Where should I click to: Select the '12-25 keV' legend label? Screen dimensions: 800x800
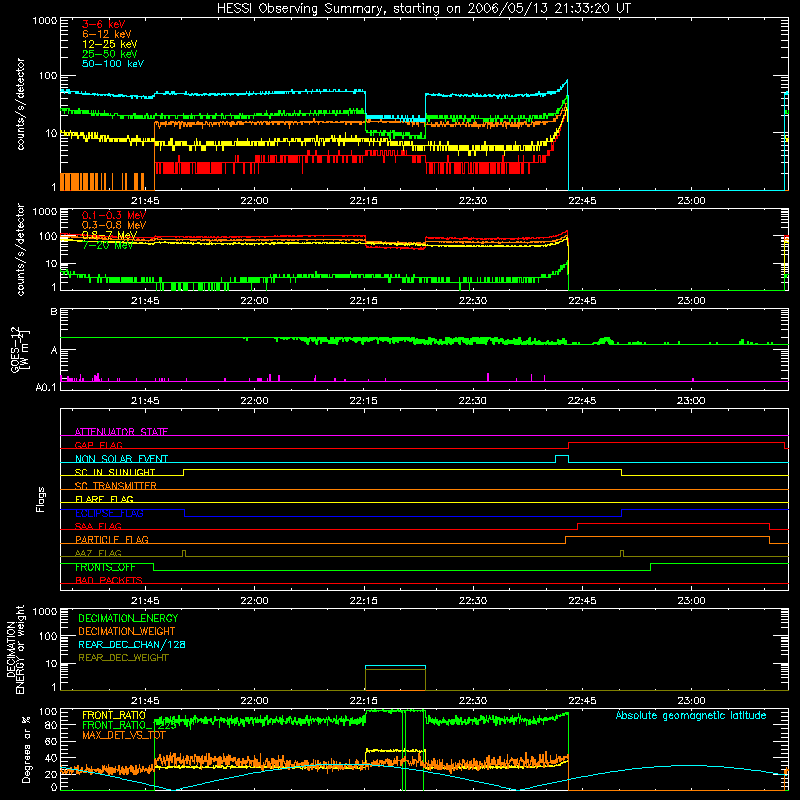(110, 44)
